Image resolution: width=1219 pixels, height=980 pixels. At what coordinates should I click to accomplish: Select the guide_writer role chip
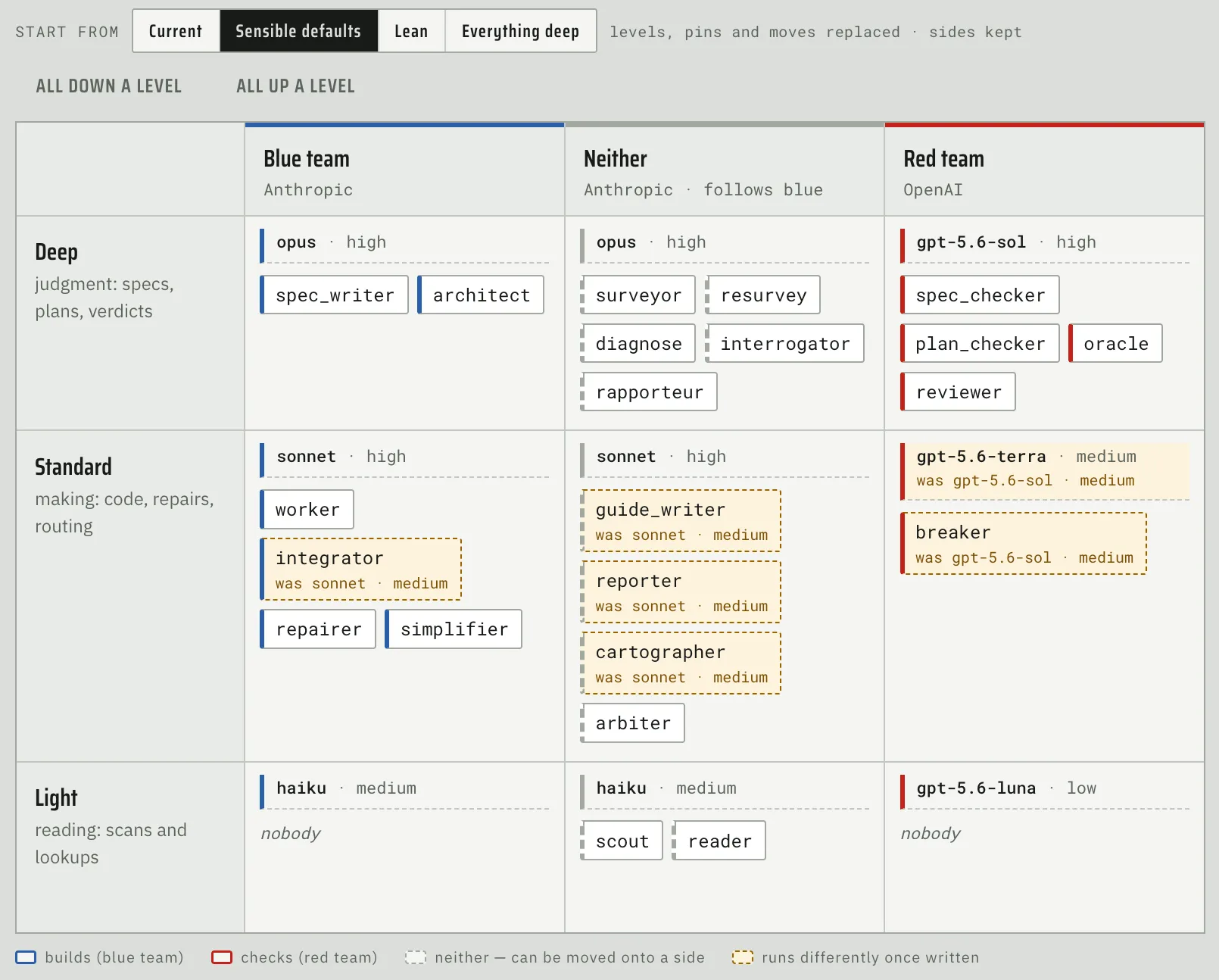pyautogui.click(x=681, y=520)
